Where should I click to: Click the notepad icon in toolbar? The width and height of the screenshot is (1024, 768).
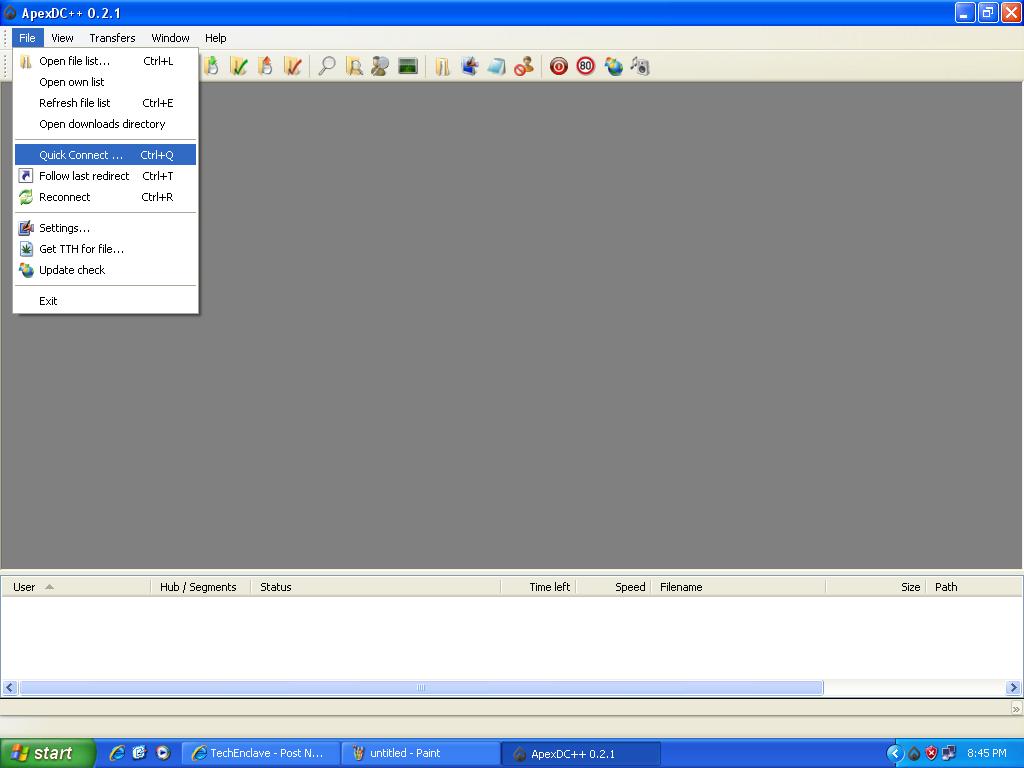(x=496, y=66)
